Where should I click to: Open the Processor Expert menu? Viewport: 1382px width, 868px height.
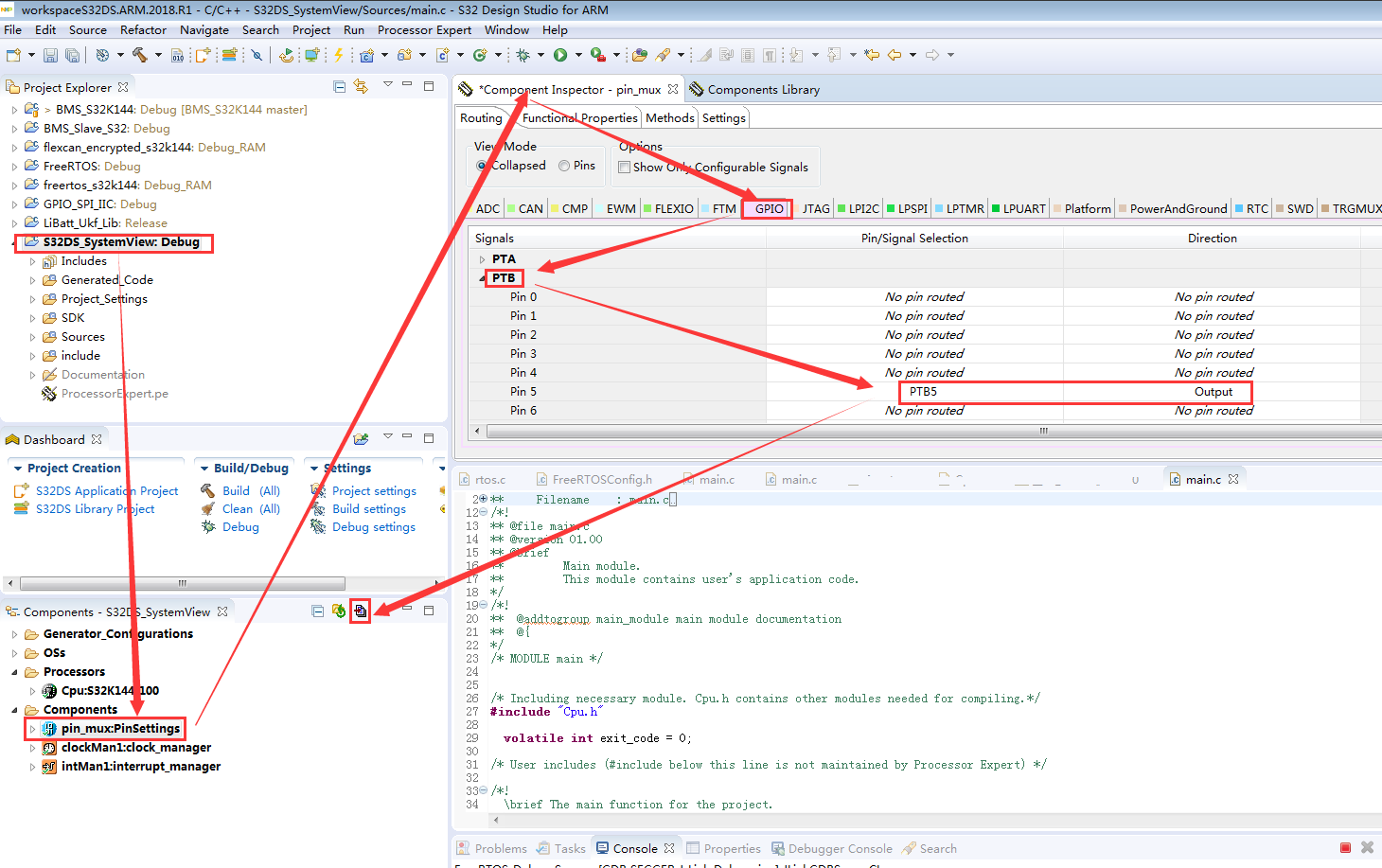pyautogui.click(x=424, y=29)
